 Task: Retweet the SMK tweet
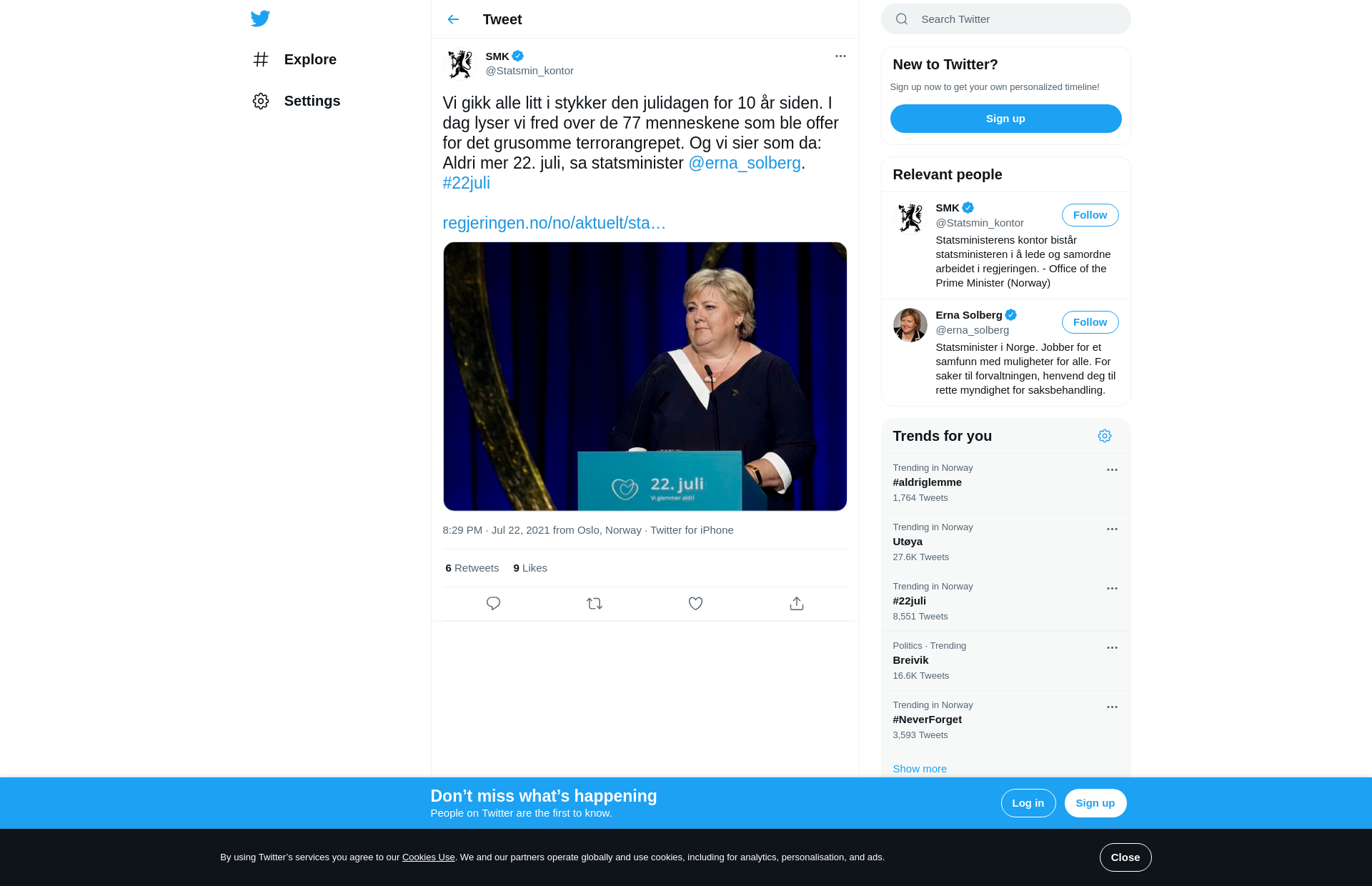(x=595, y=603)
